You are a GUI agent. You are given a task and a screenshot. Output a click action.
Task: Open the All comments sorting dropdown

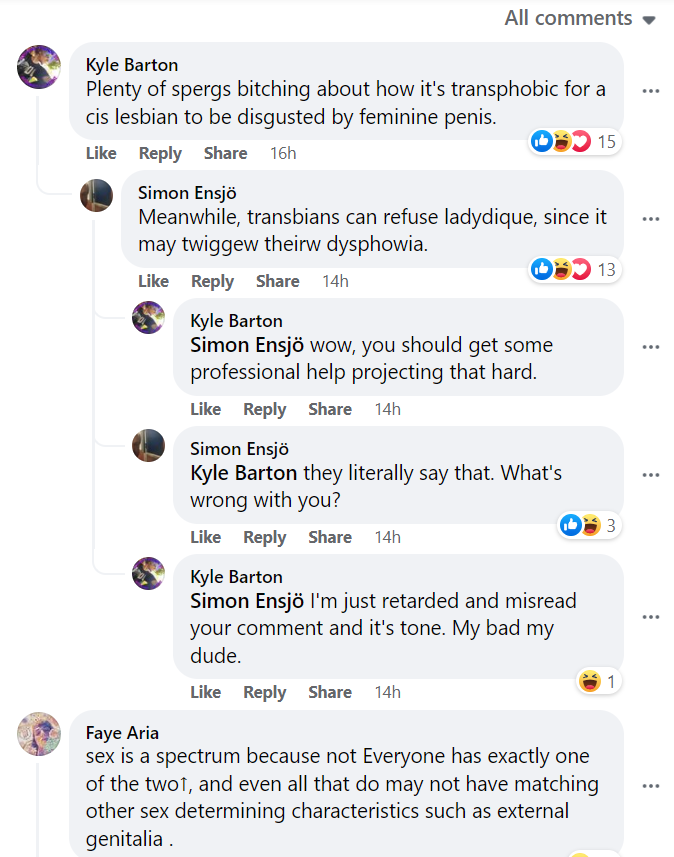tap(579, 18)
